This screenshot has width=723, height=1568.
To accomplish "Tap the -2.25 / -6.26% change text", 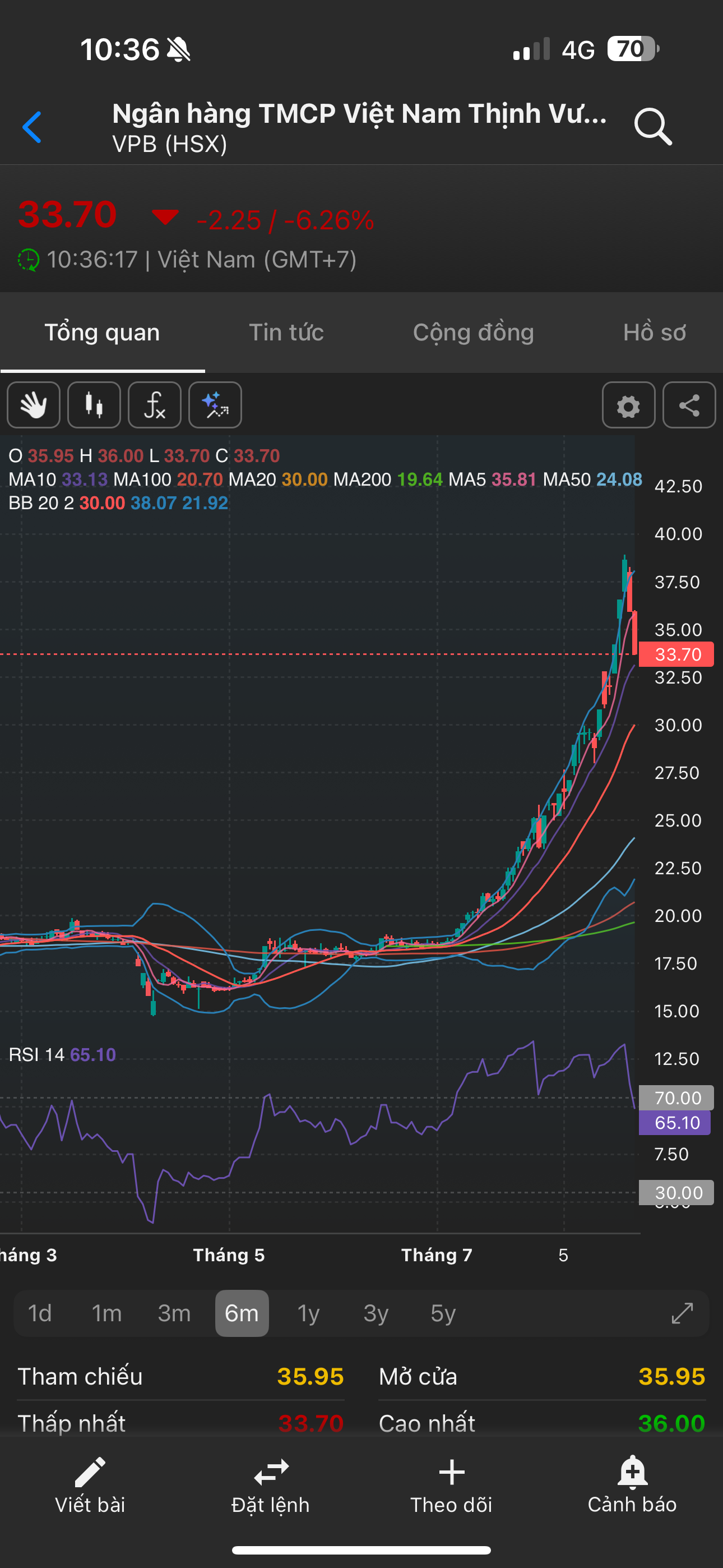I will tap(285, 220).
